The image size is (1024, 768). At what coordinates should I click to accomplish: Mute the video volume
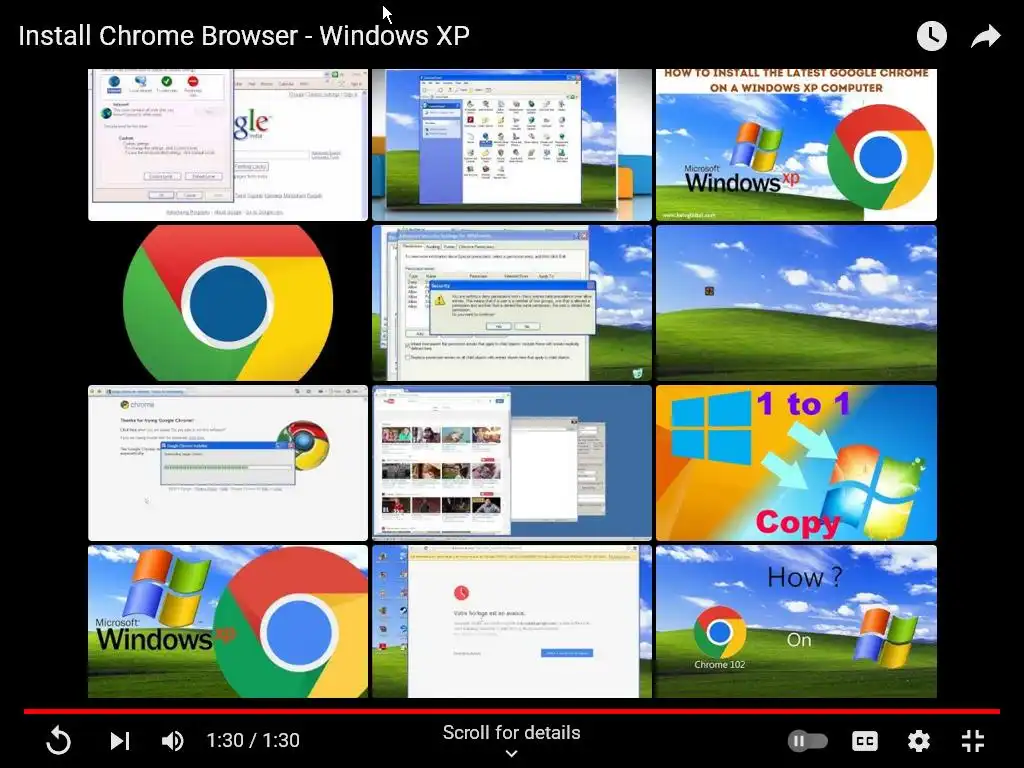[x=173, y=741]
